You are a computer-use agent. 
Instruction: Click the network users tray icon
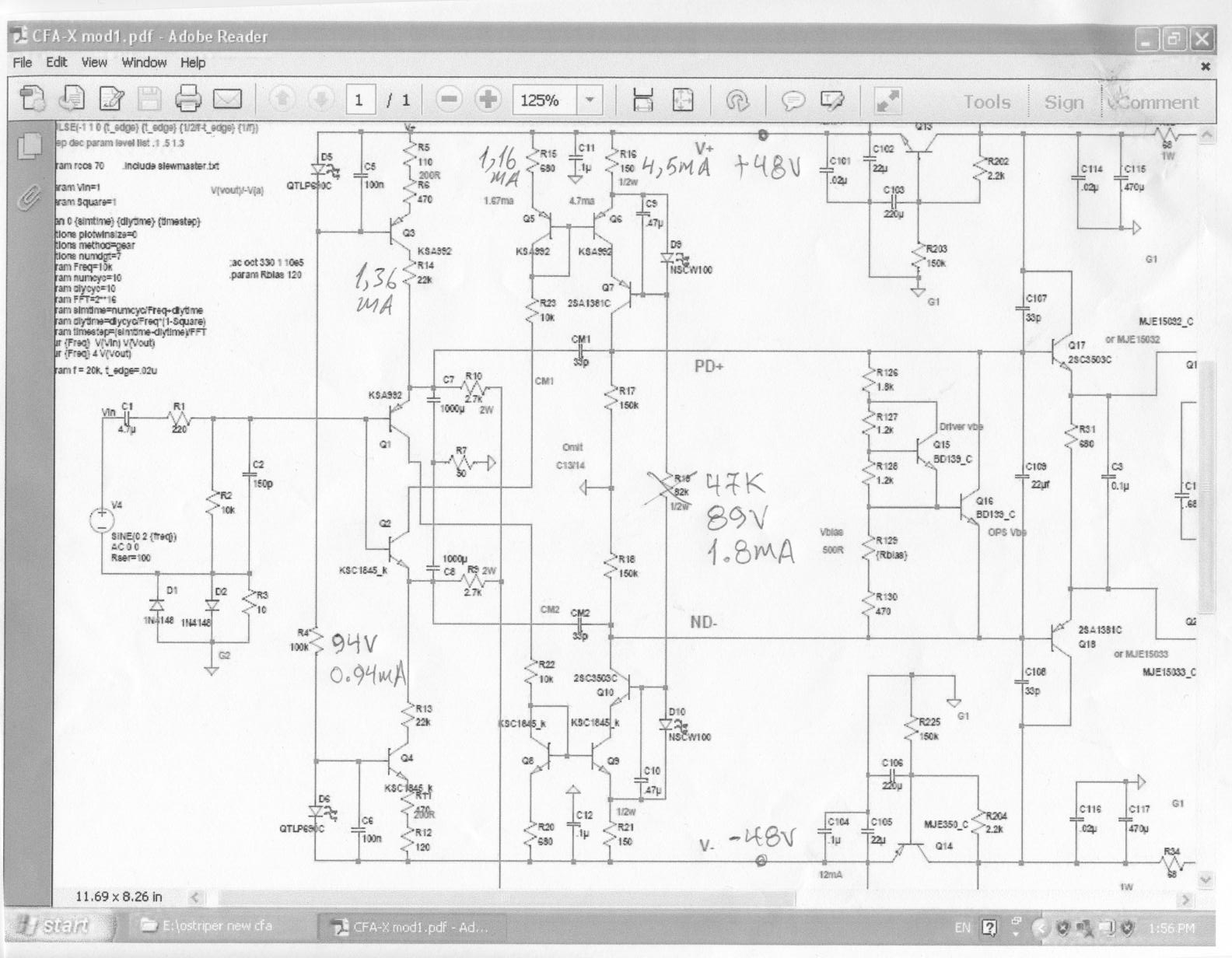(x=1085, y=928)
